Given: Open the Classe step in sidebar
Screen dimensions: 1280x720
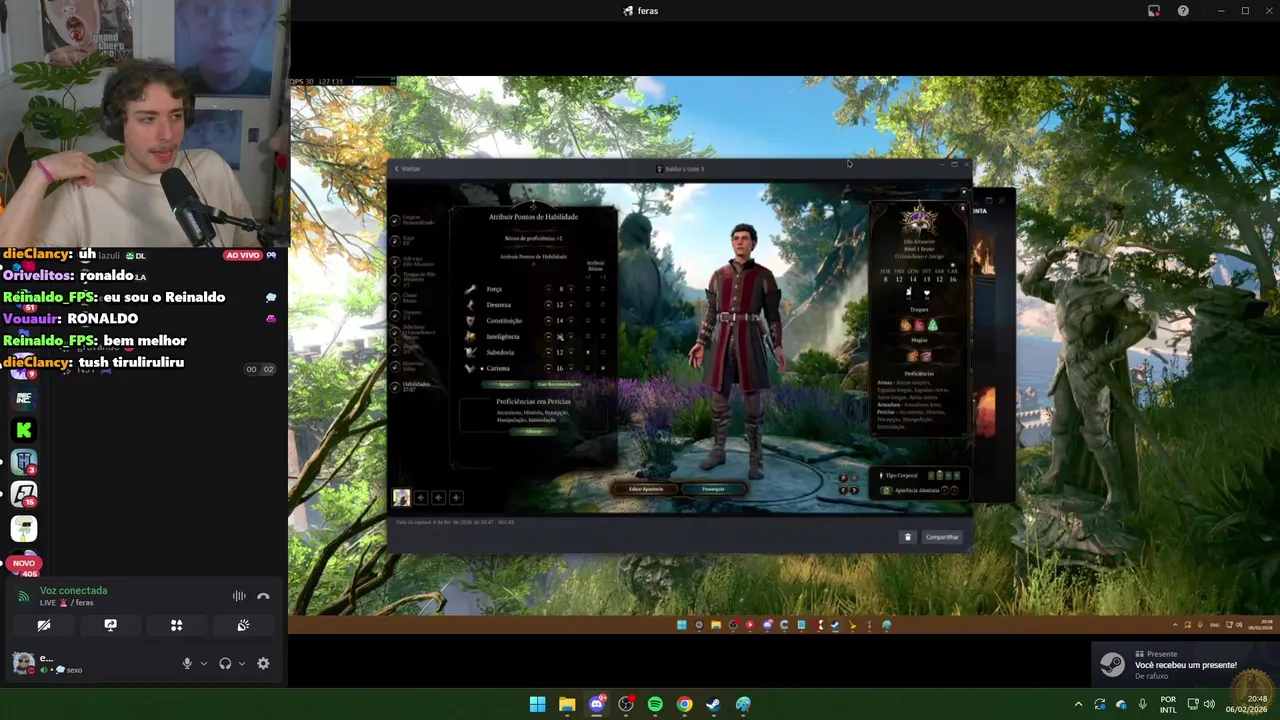Looking at the screenshot, I should (406, 298).
